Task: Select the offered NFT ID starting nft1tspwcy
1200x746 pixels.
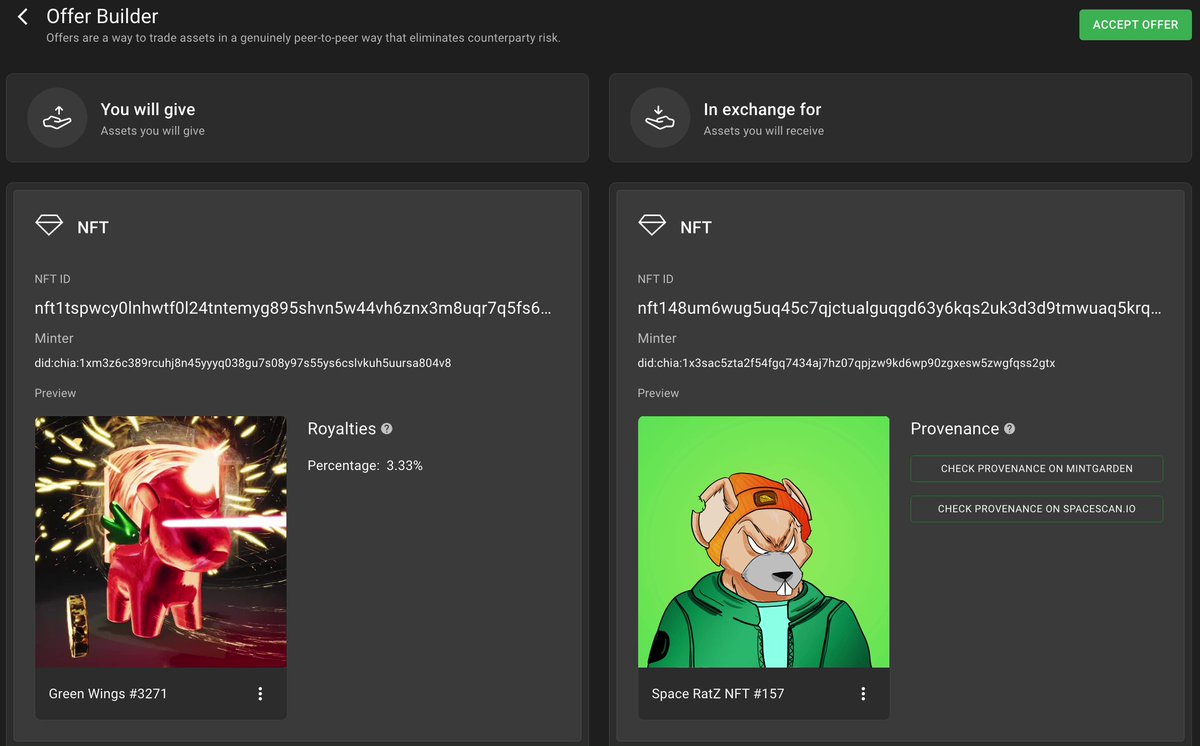Action: click(293, 308)
